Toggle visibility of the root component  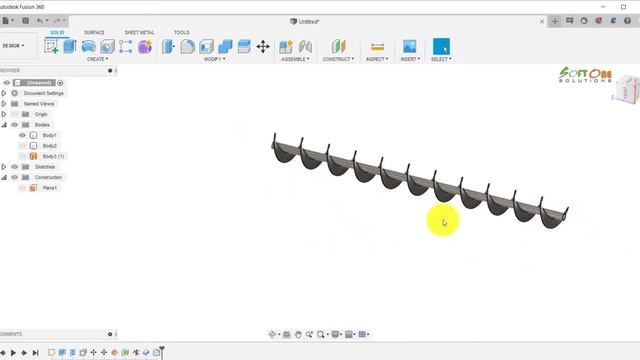coord(7,82)
